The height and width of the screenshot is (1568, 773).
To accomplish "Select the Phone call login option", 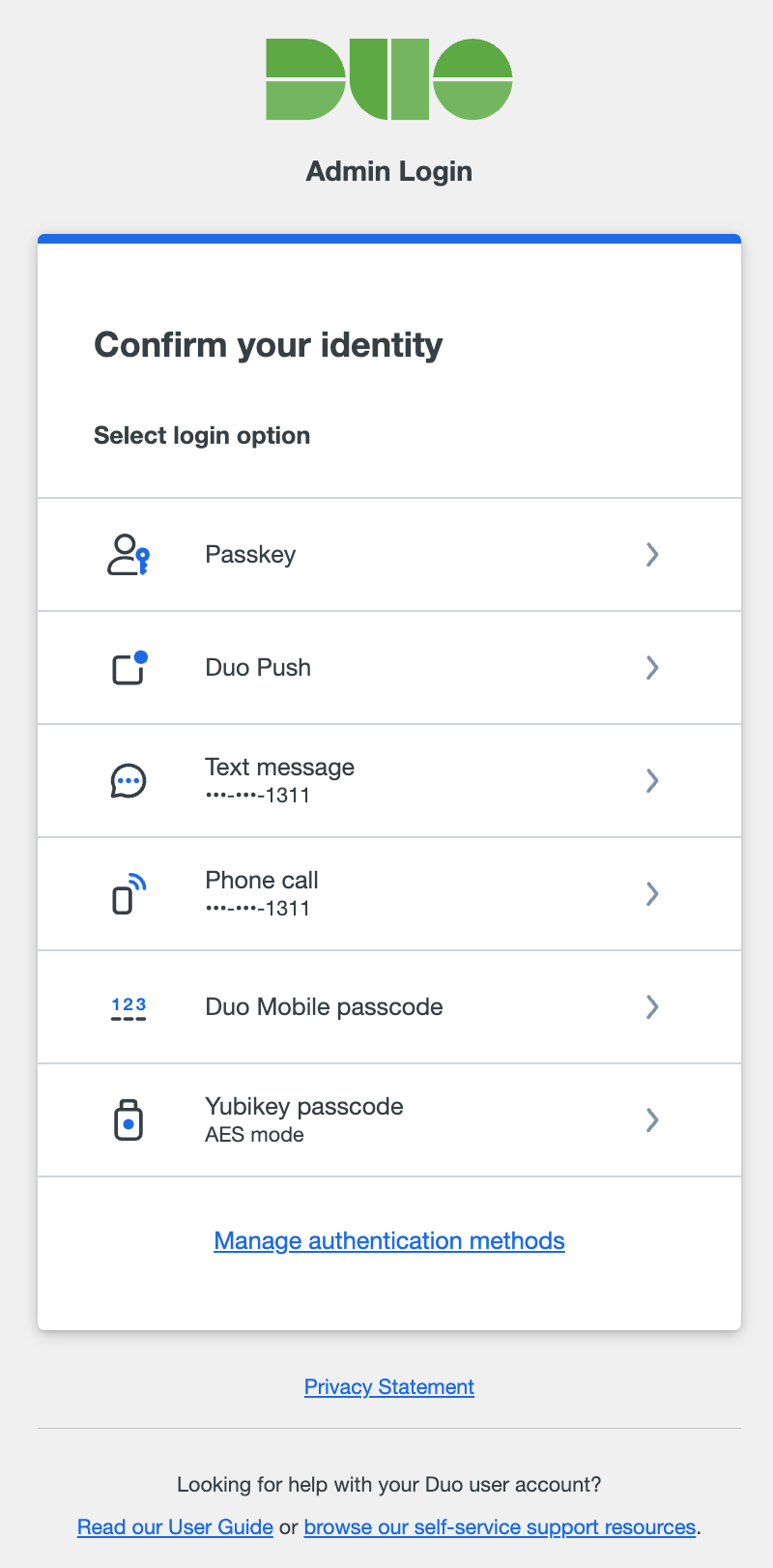I will click(386, 893).
